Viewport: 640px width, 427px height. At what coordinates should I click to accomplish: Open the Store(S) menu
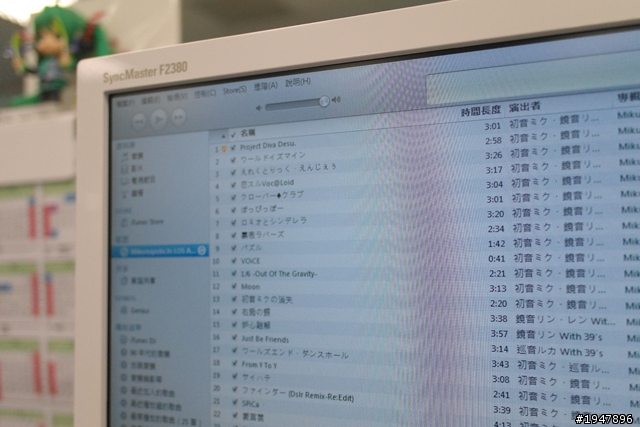(235, 90)
